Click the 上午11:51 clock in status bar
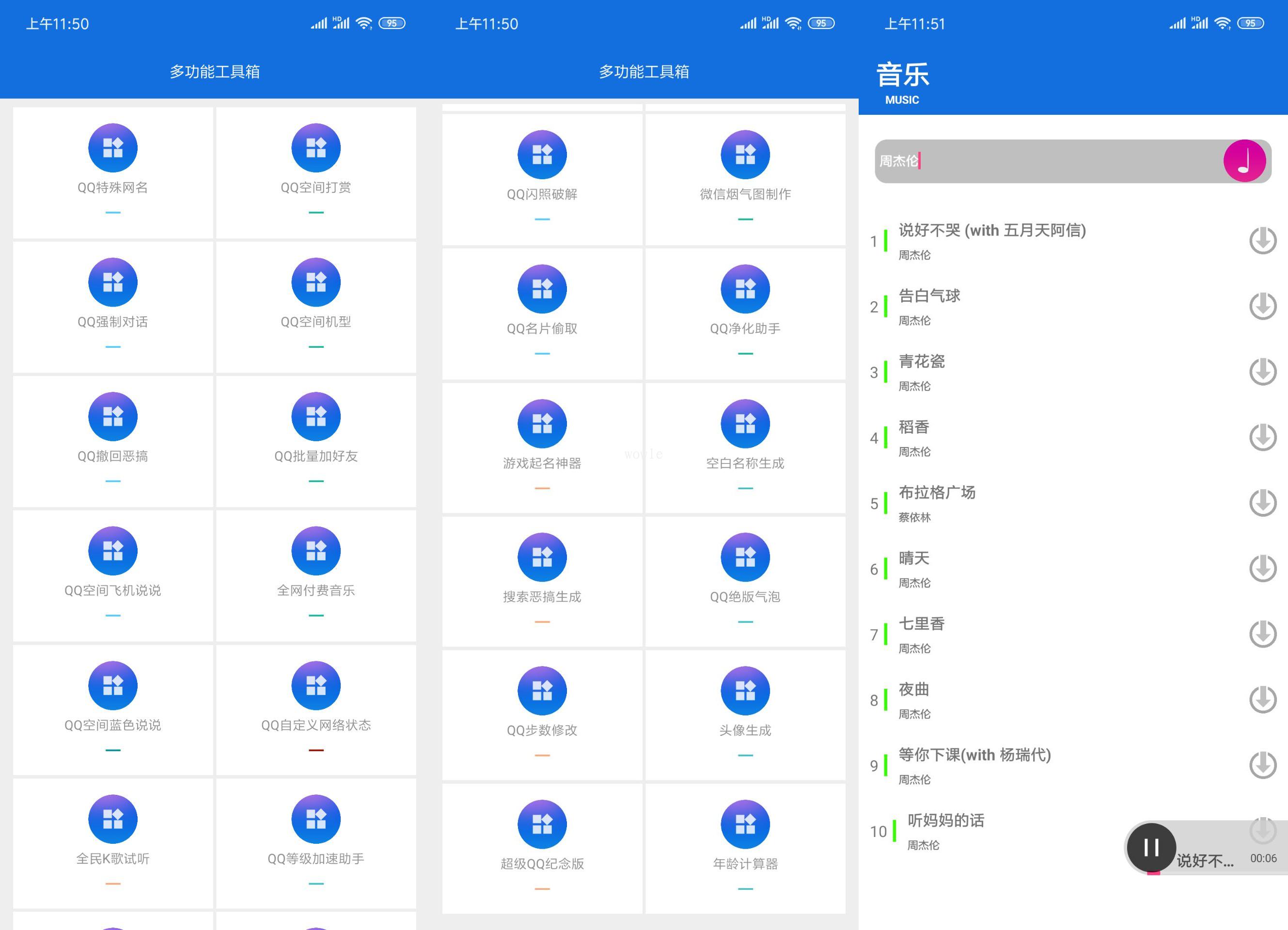Image resolution: width=1288 pixels, height=930 pixels. [914, 24]
